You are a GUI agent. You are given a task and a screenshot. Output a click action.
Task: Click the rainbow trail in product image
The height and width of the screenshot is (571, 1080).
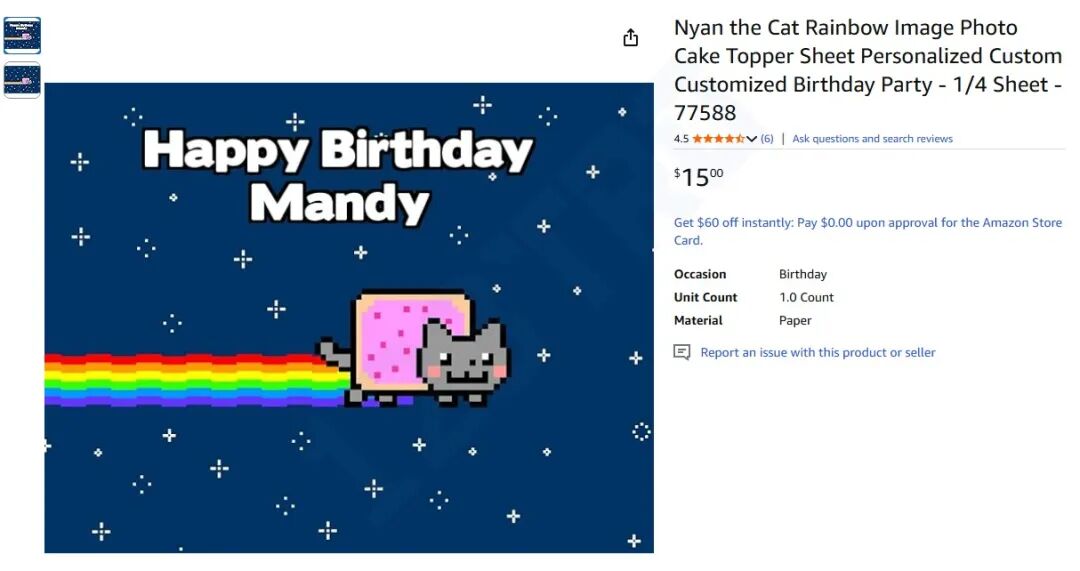190,378
